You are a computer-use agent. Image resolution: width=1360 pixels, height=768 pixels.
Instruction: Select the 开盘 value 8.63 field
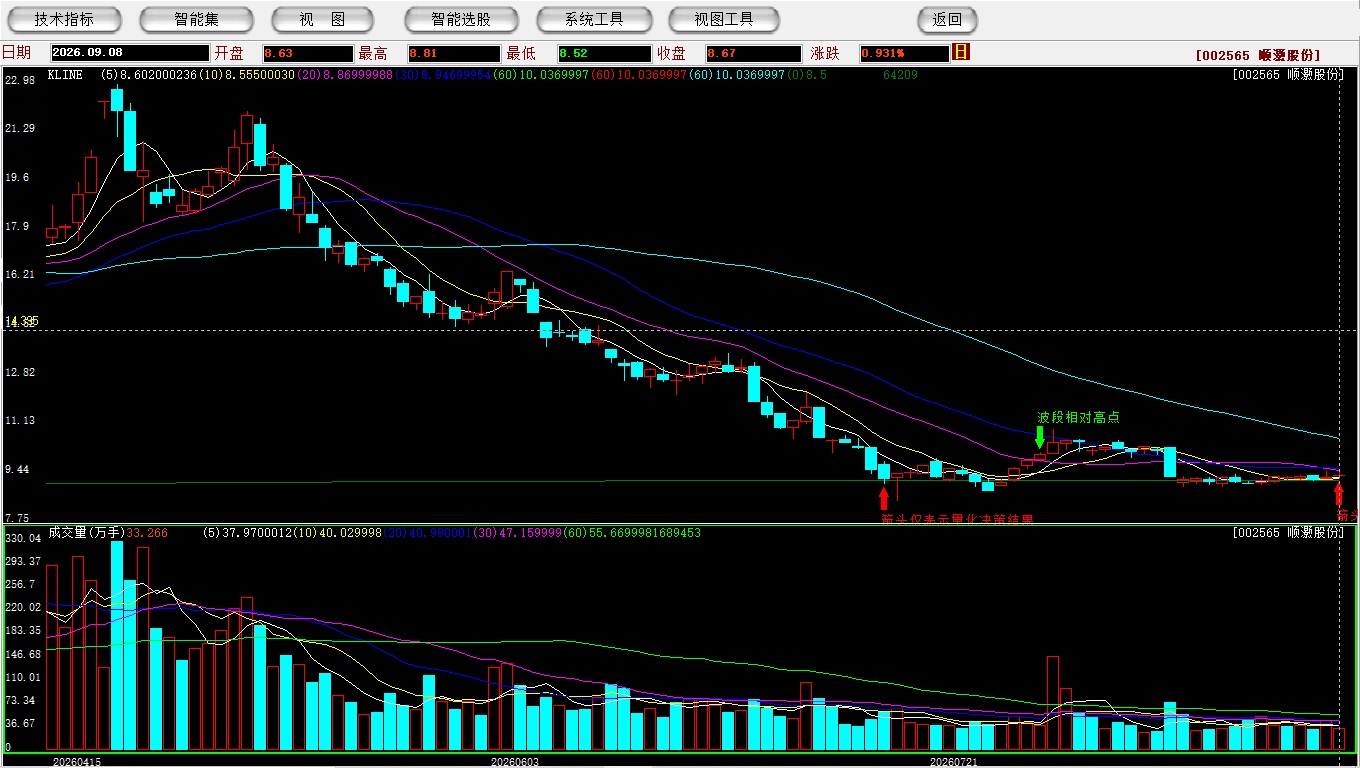(x=308, y=53)
